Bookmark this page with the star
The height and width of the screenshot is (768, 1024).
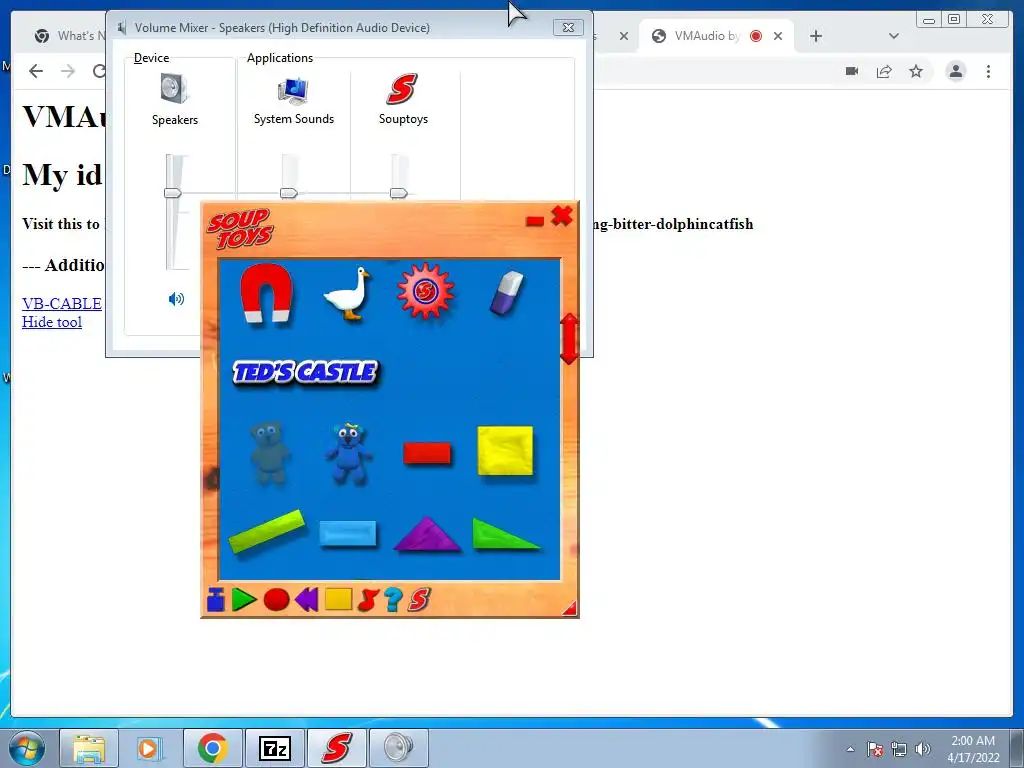(x=916, y=71)
